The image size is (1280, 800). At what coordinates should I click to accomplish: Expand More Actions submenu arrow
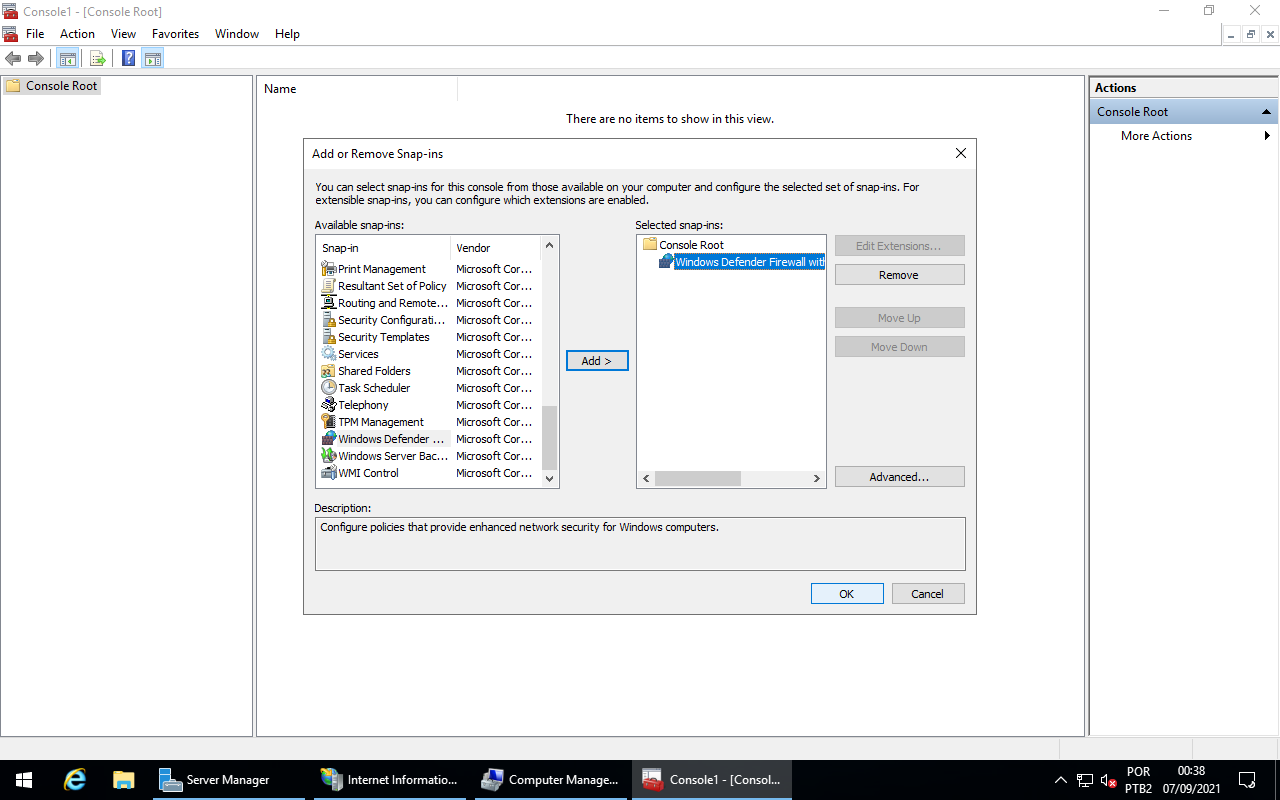click(1267, 136)
